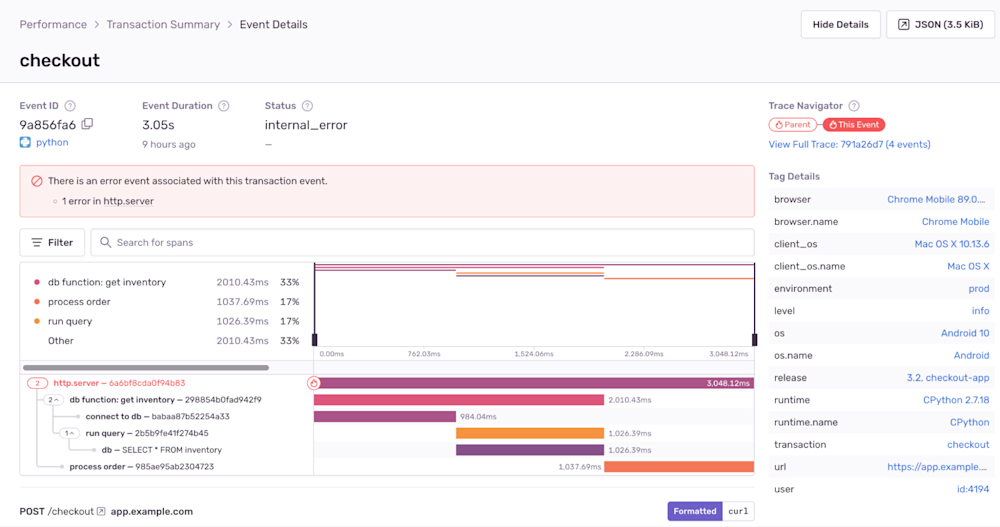
Task: Open JSON (3.5 KiB) button
Action: 941,24
